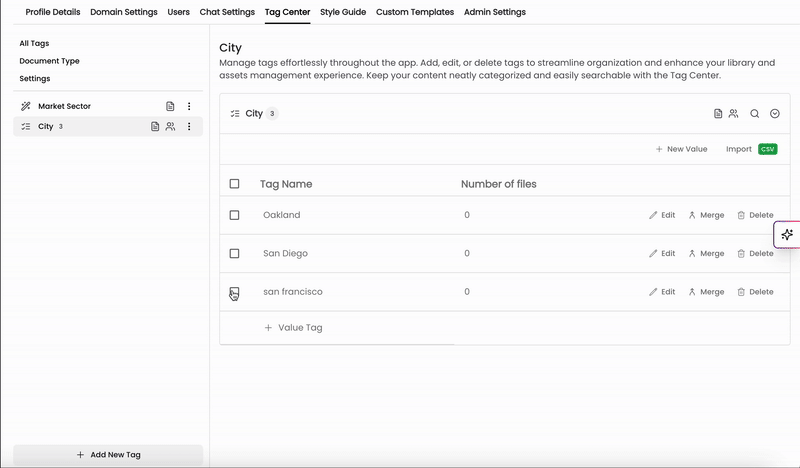Click the Add New Tag button
This screenshot has width=800, height=468.
[108, 455]
